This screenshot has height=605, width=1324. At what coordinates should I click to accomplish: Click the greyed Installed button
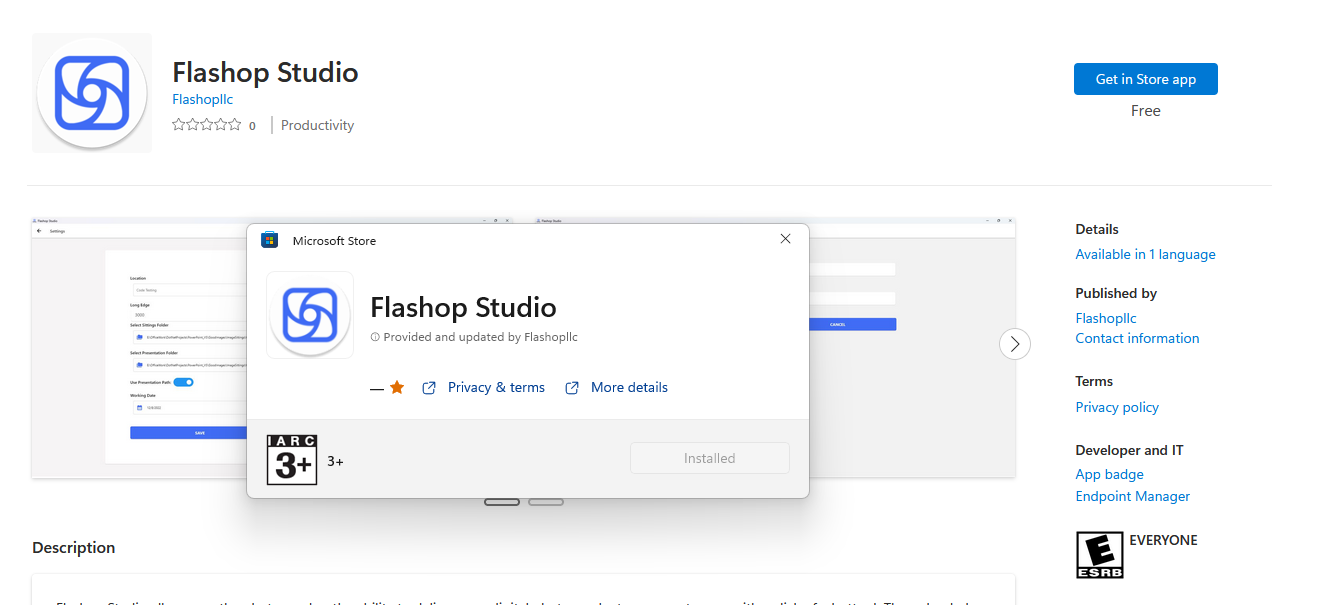710,458
